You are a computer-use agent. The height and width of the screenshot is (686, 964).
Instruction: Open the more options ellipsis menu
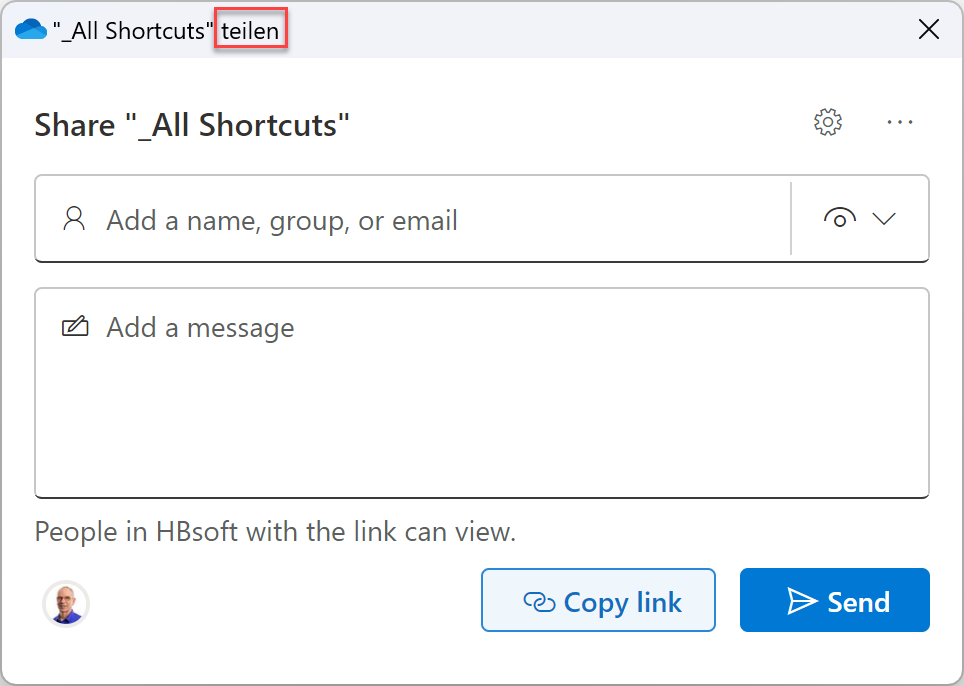(x=900, y=122)
